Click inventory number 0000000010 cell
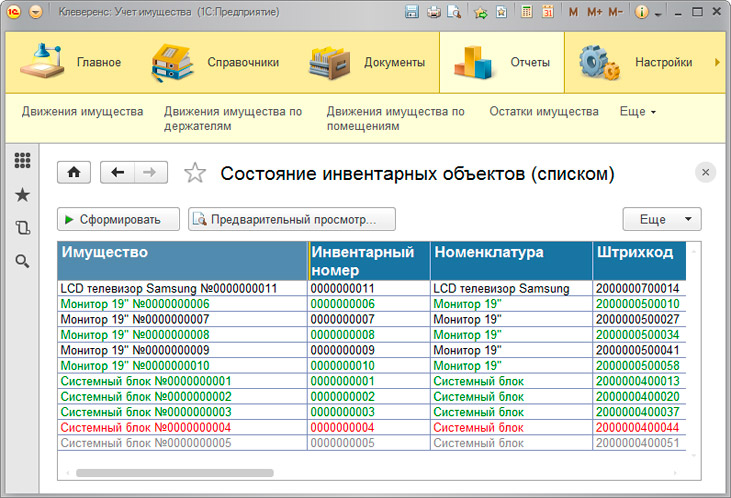 click(x=369, y=365)
